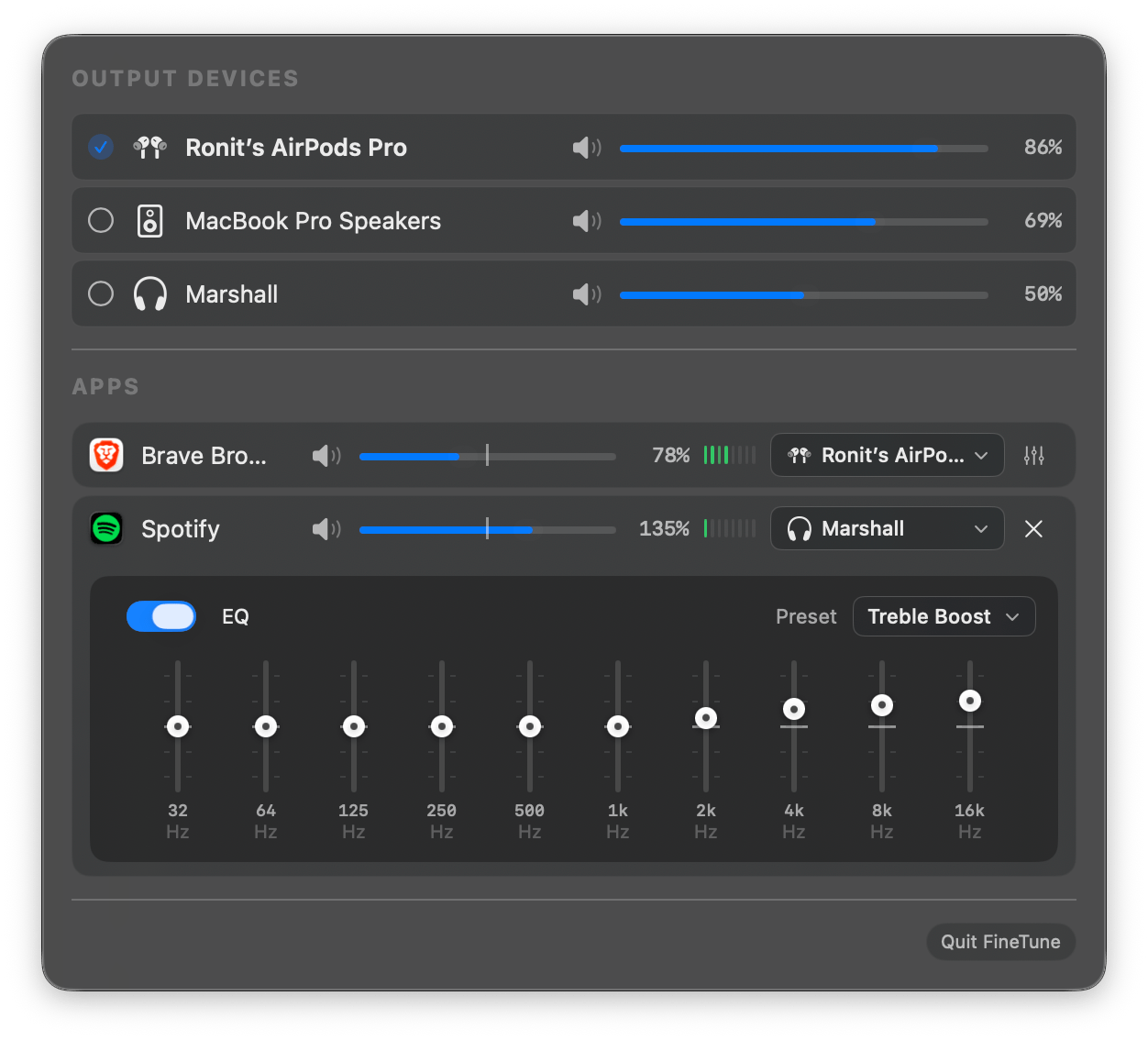Toggle the EQ switch off
Image resolution: width=1148 pixels, height=1040 pixels.
pos(161,616)
